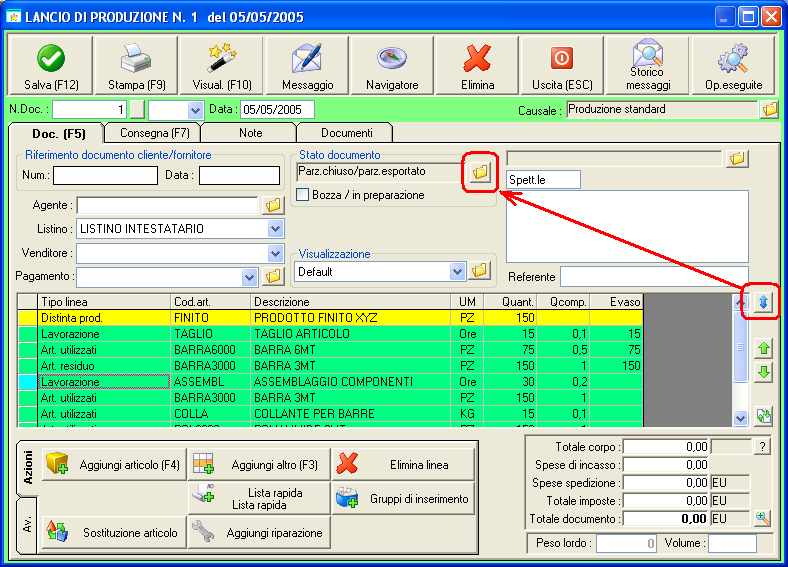Move the row up with green arrow

pos(764,348)
